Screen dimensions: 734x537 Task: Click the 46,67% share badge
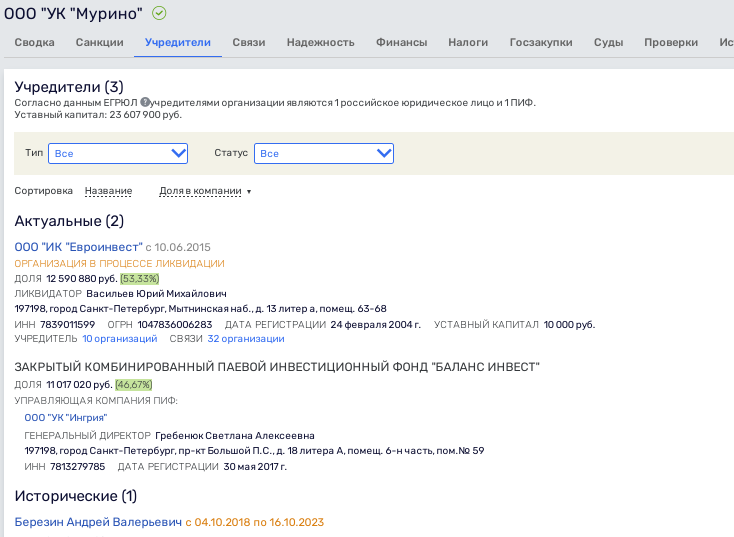click(x=134, y=384)
